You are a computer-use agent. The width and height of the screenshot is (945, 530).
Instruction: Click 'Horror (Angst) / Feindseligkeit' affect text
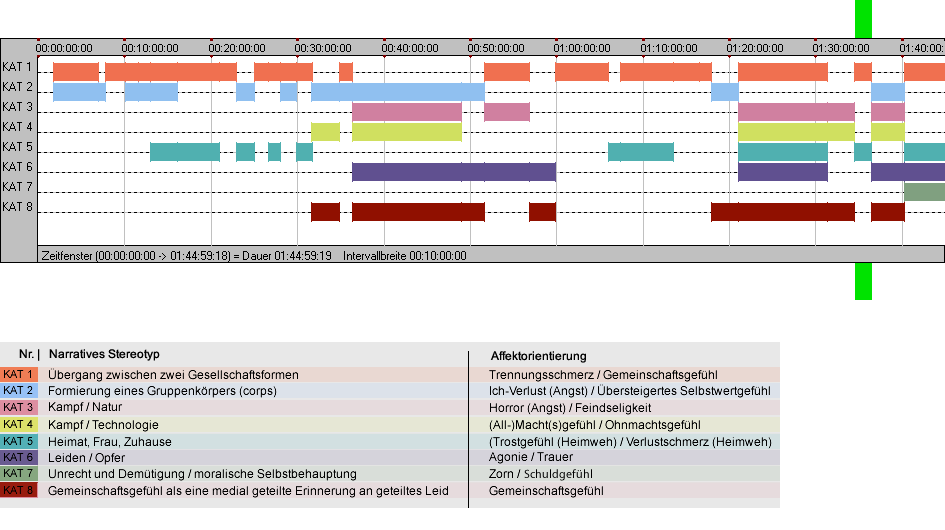(570, 408)
